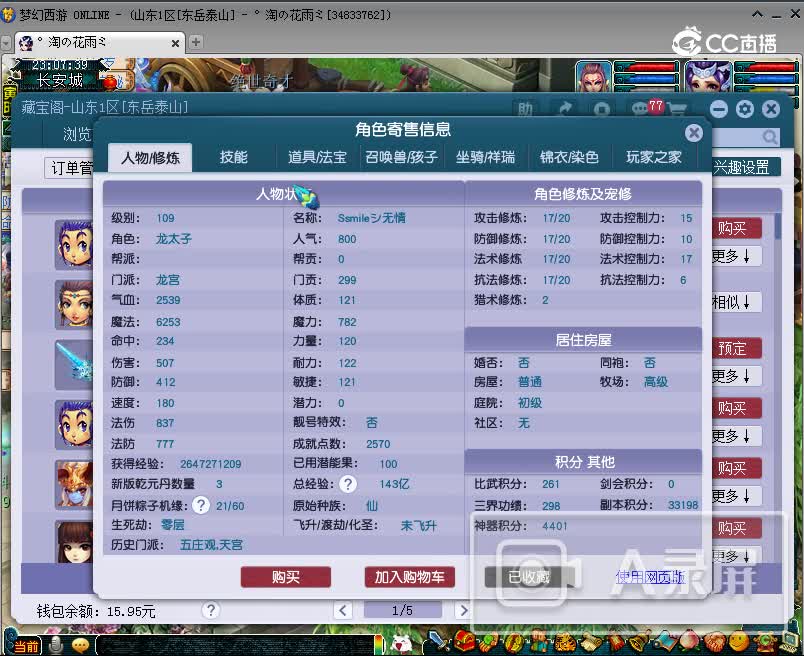
Task: Click the 获得经验 value 2647271209
Action: tap(210, 464)
